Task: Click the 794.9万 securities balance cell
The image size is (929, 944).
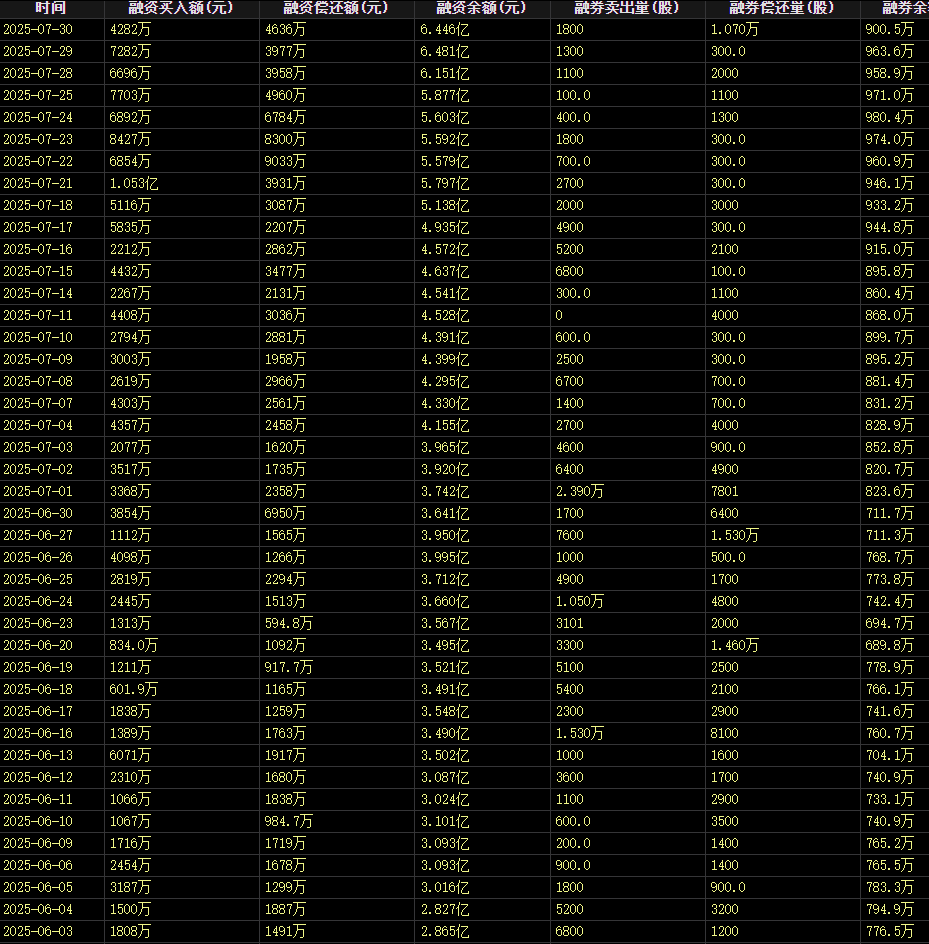Action: pos(890,910)
